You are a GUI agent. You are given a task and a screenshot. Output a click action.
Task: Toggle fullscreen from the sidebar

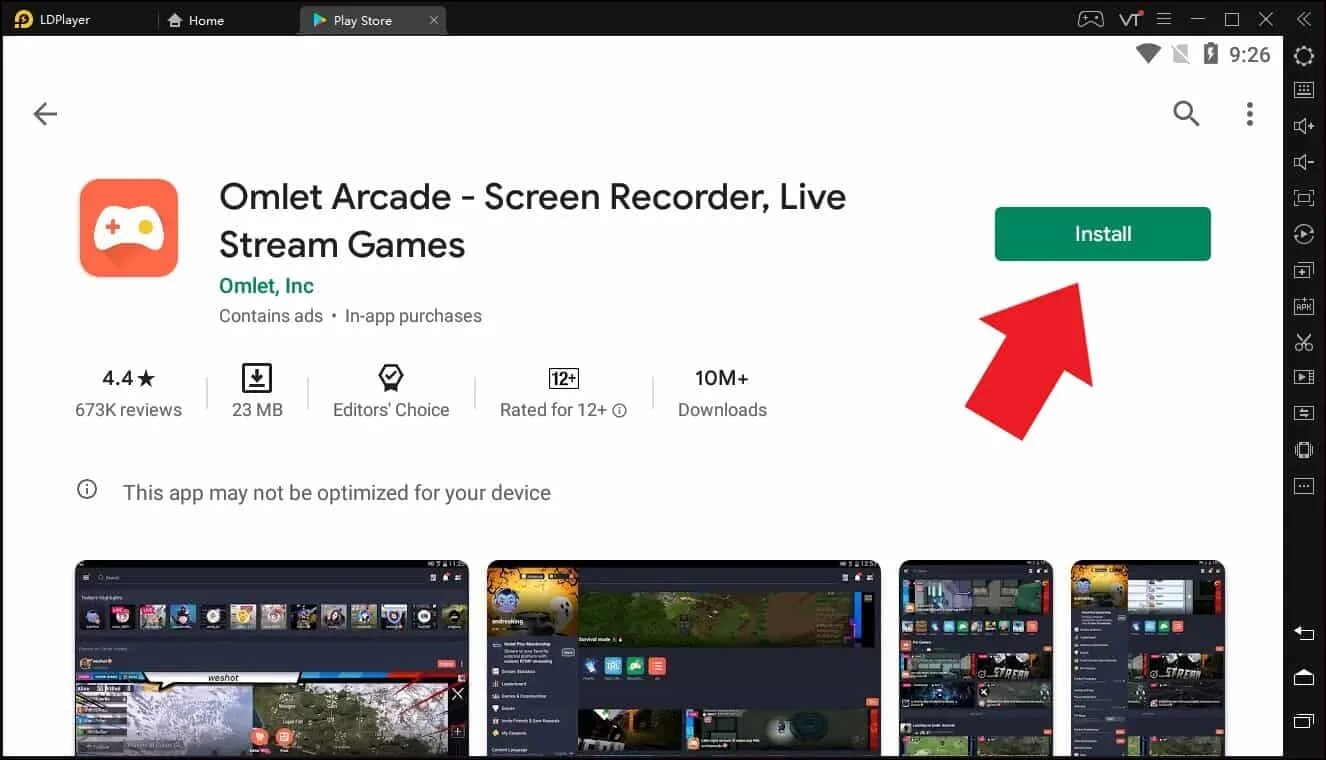(x=1304, y=198)
